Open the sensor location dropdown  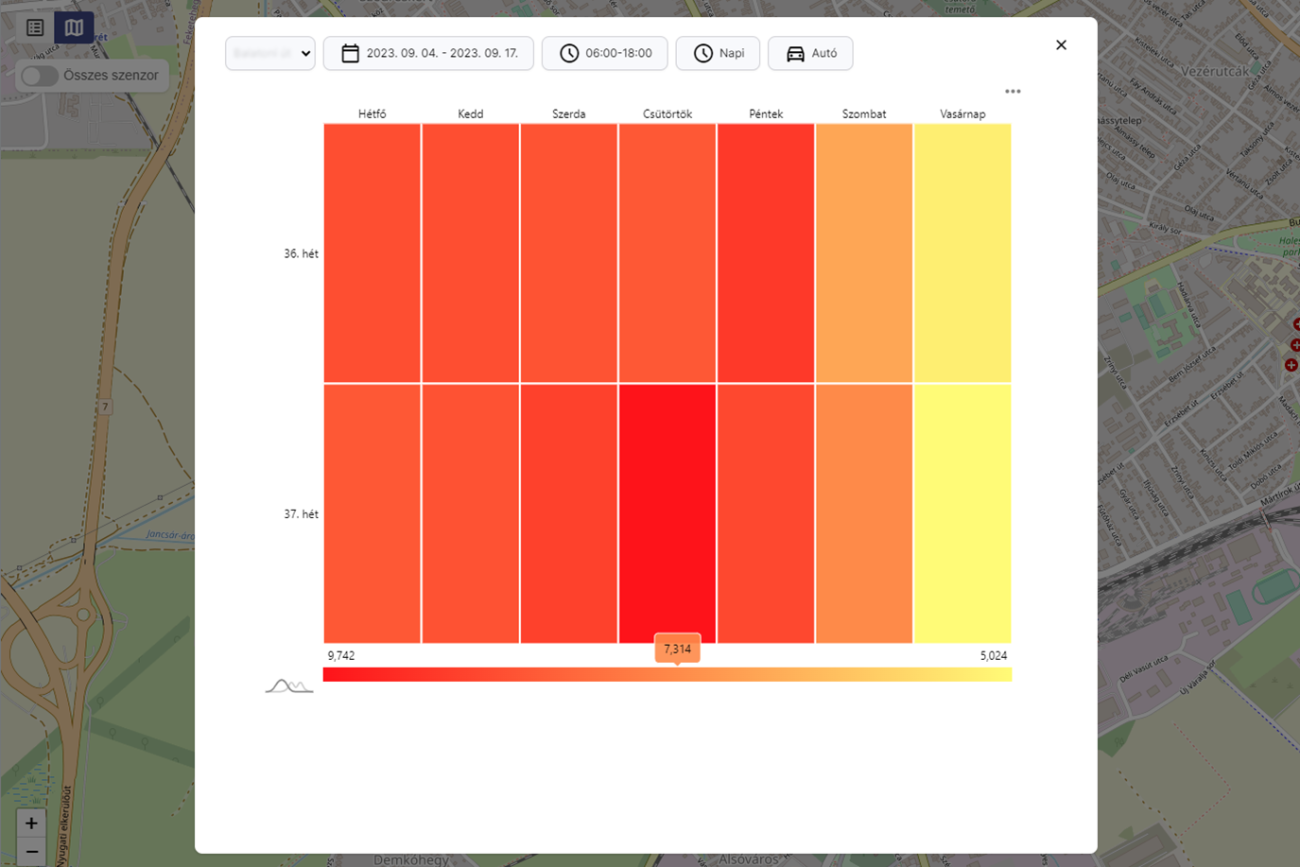tap(270, 53)
